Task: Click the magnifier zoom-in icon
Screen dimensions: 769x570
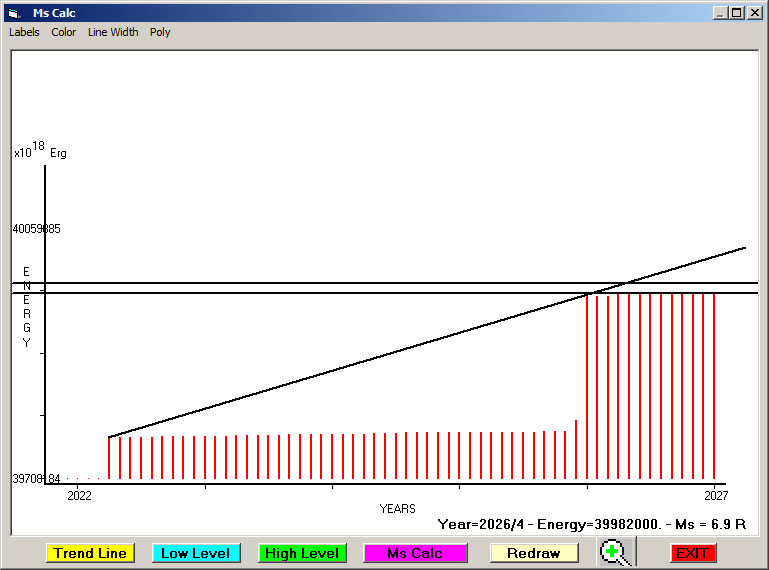Action: [x=616, y=553]
